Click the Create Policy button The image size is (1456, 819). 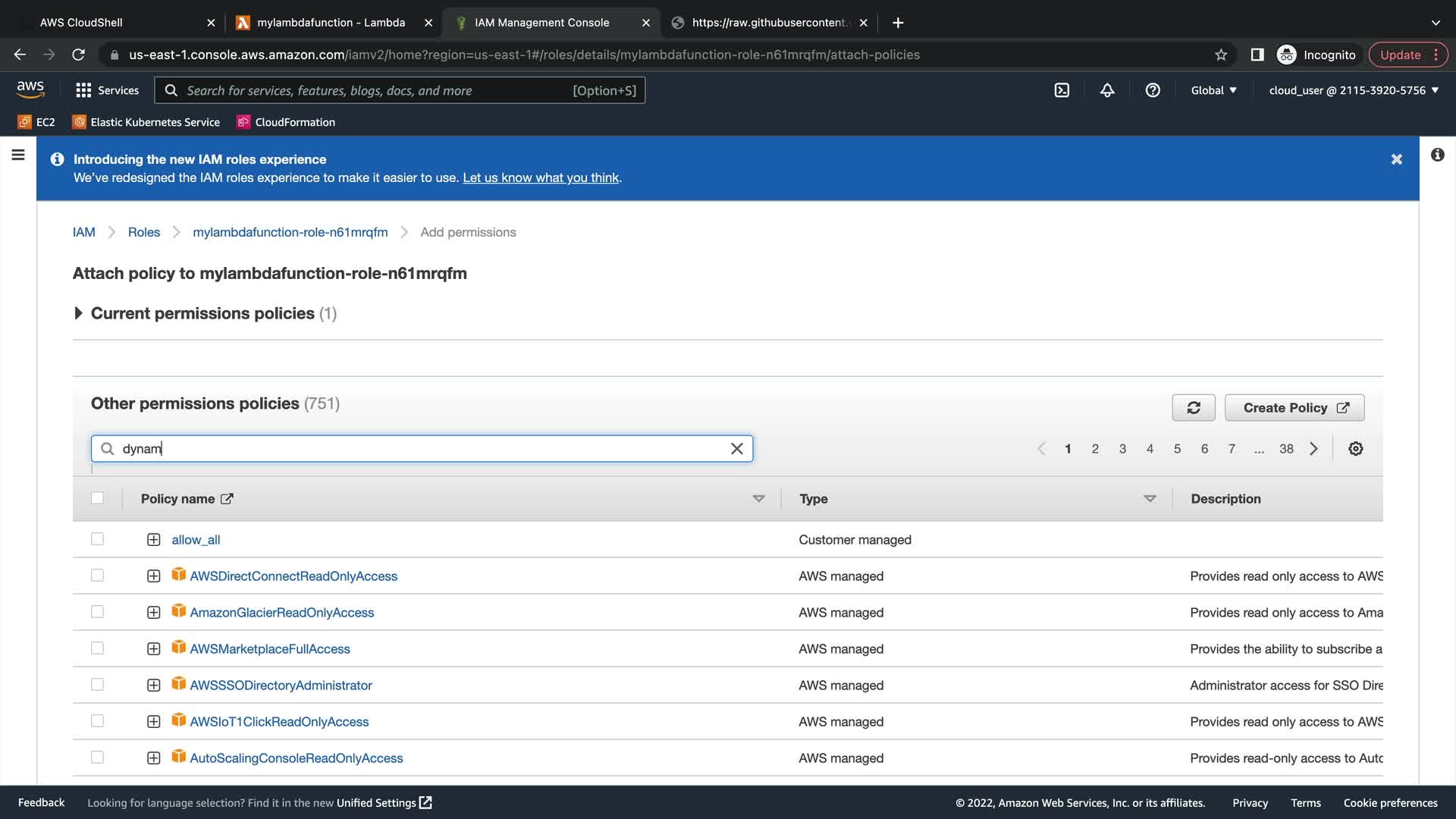[x=1294, y=408]
